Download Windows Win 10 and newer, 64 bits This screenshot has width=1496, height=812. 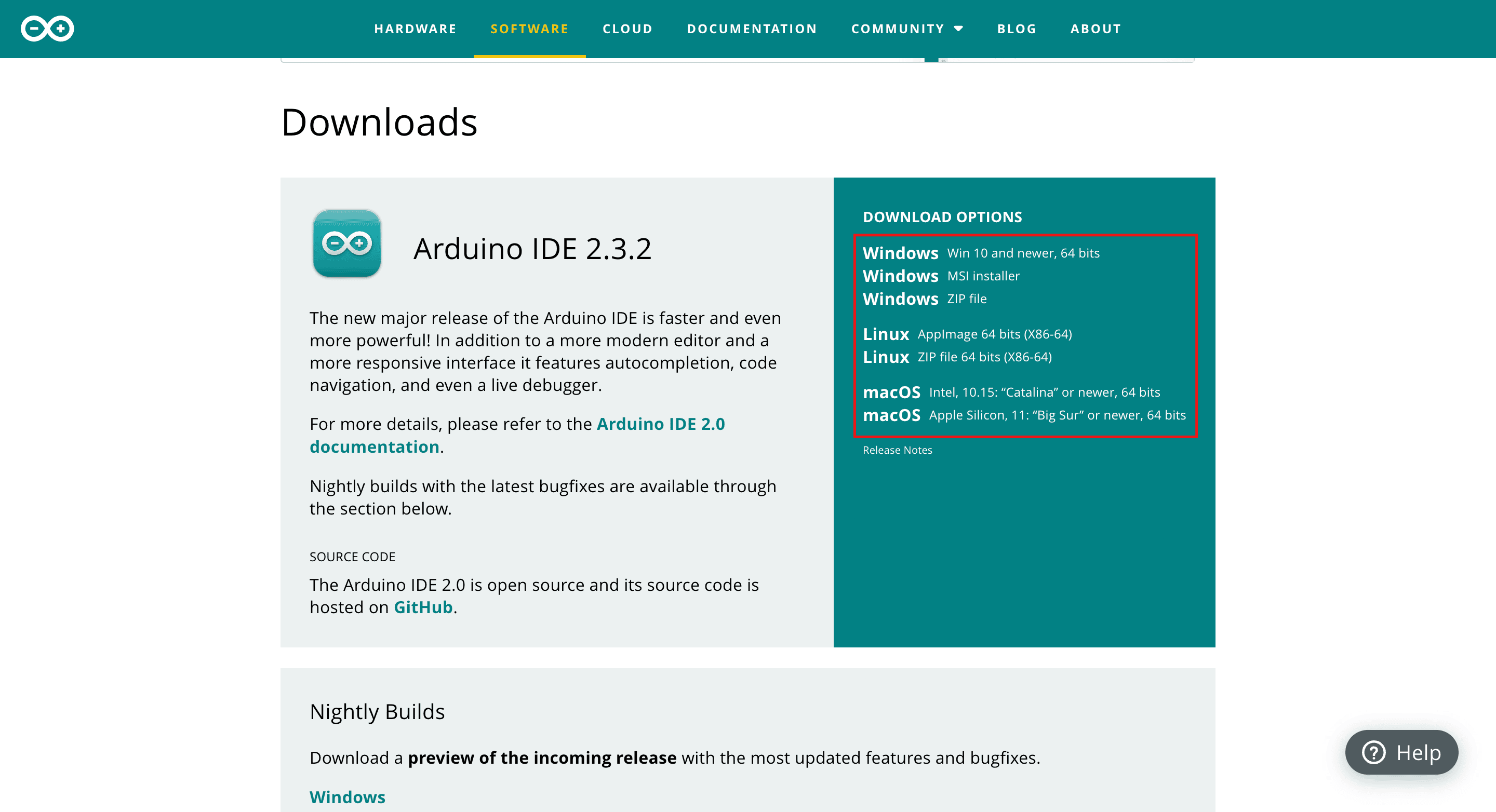click(981, 253)
